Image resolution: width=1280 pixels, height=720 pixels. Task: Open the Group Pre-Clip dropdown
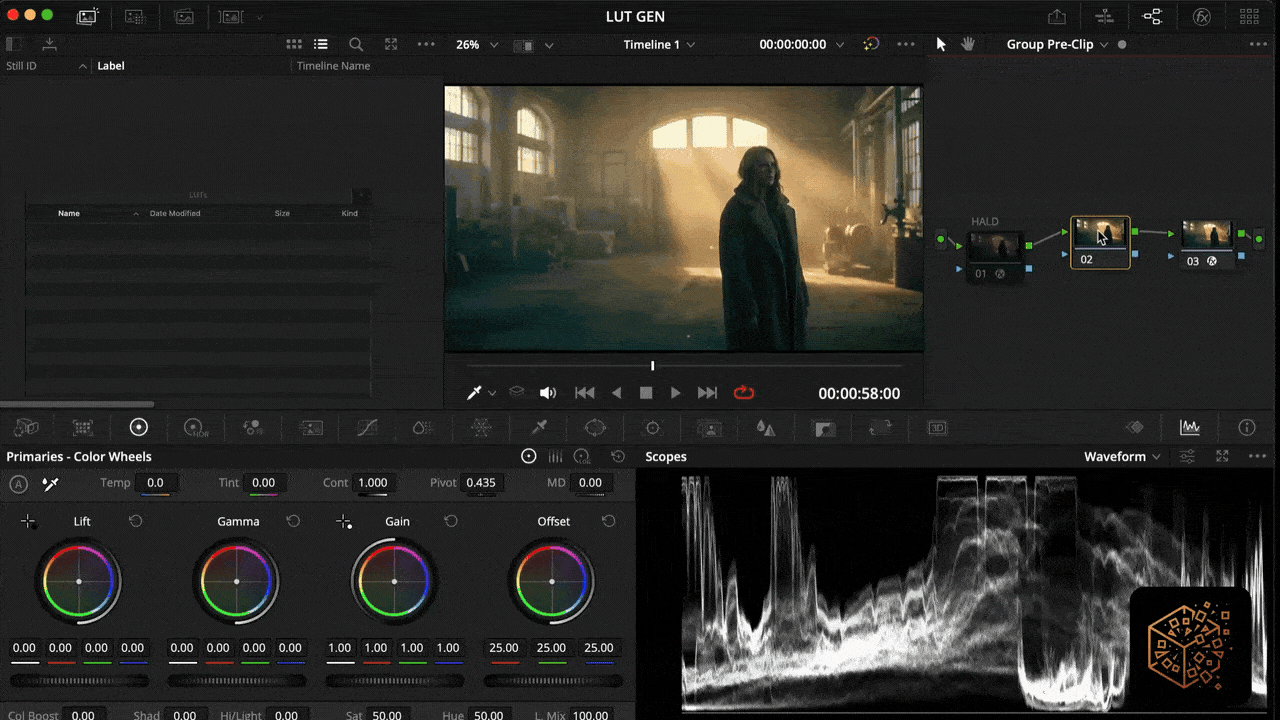(x=1058, y=44)
